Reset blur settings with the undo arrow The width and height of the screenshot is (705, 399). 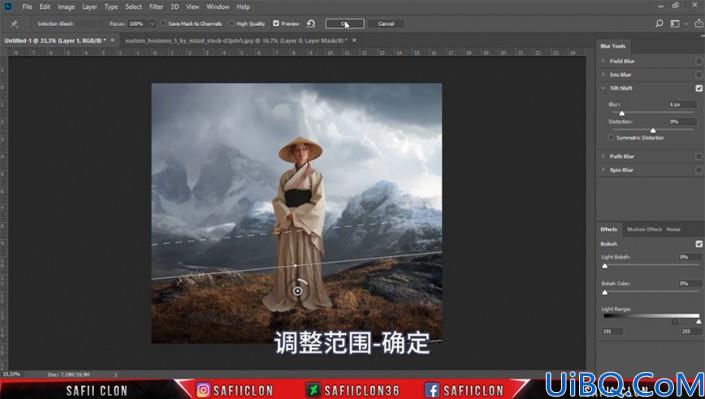tap(311, 23)
